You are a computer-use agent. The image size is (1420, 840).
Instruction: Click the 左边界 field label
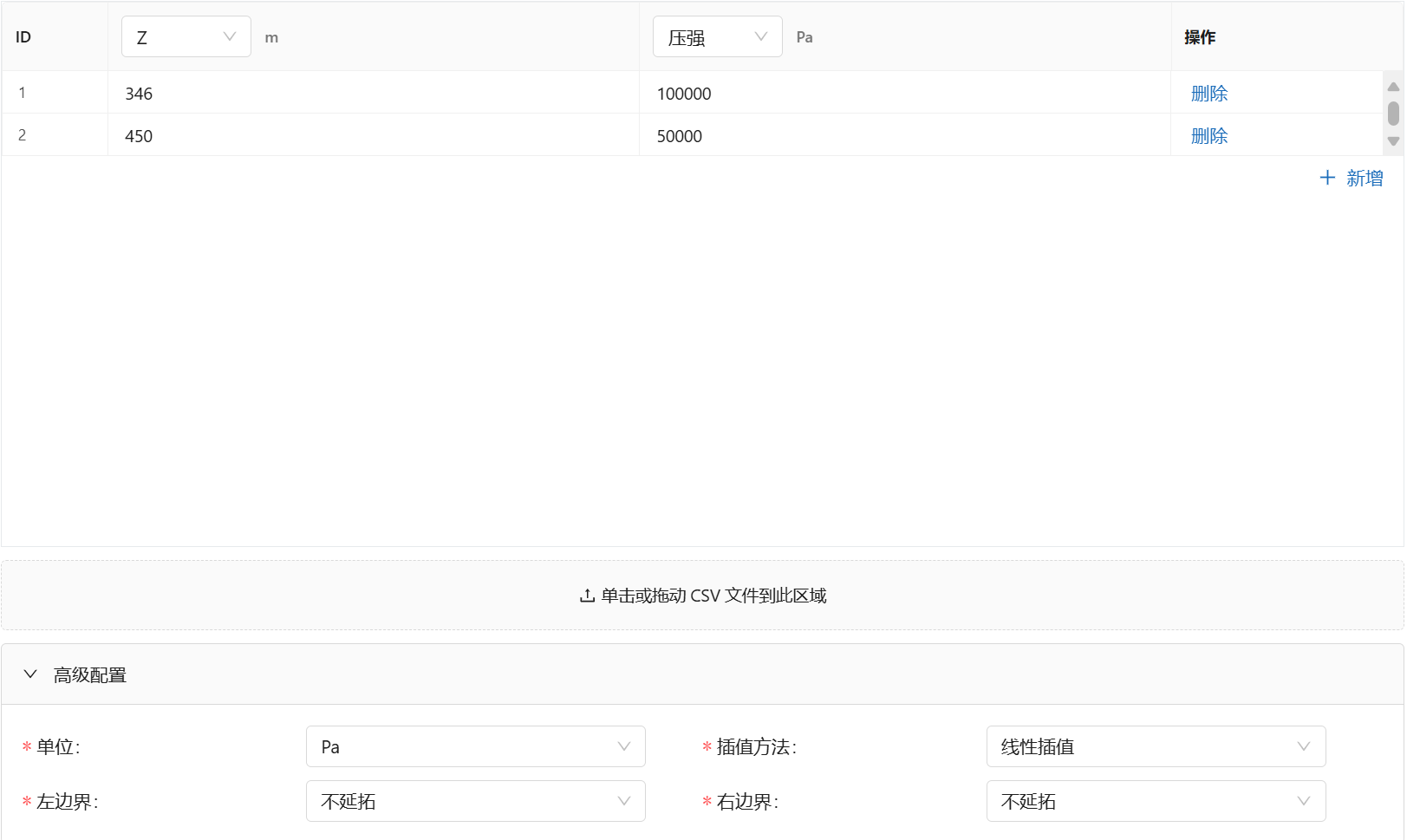pyautogui.click(x=67, y=801)
